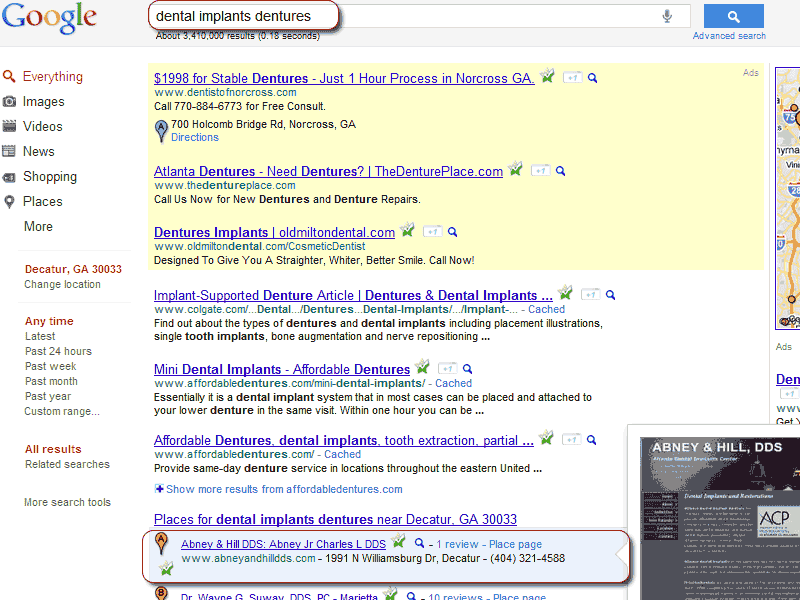Open Affordable Dentures, dental implants, tooth extraction result
Screen dimensions: 800x600
coord(344,440)
